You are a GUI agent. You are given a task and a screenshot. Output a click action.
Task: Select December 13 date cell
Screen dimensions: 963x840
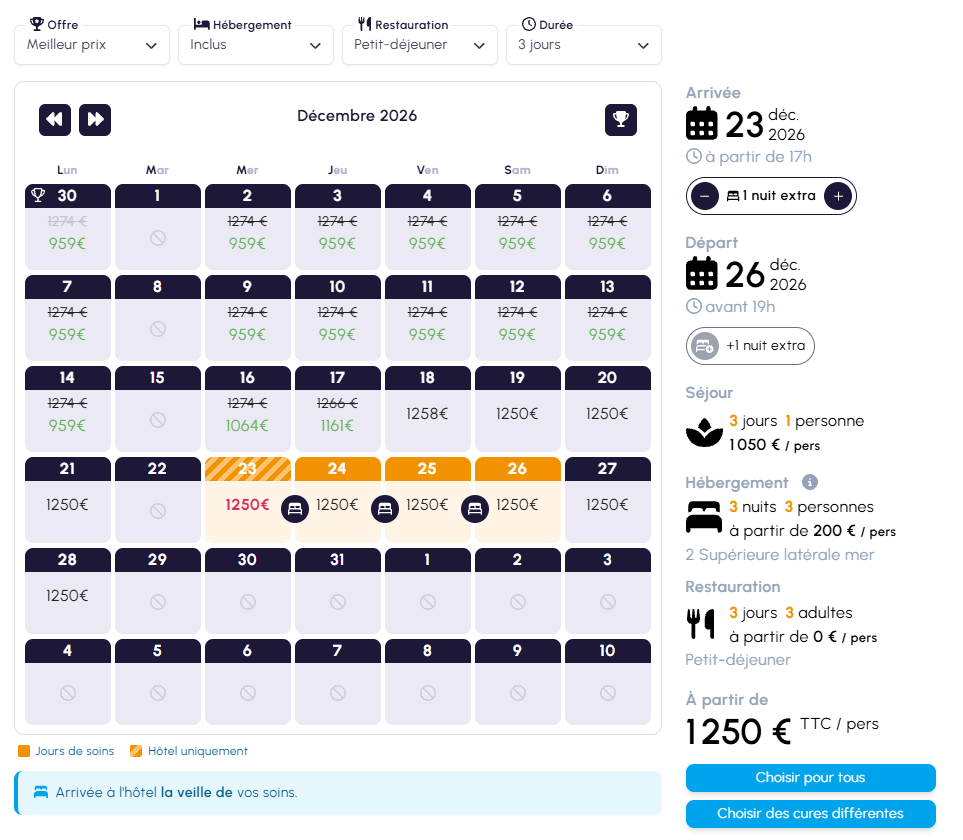pos(607,317)
